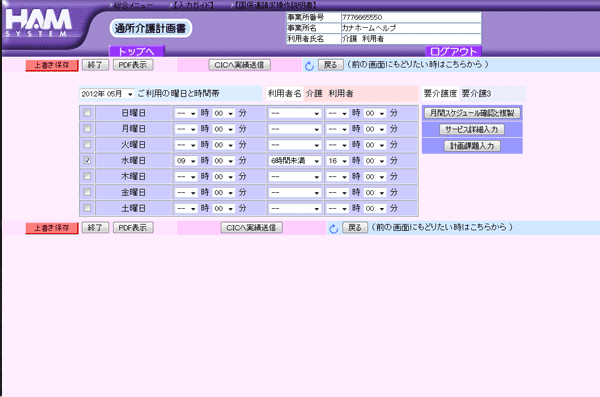Open the 日曜日 end hour dropdown
The image size is (600, 397).
338,113
